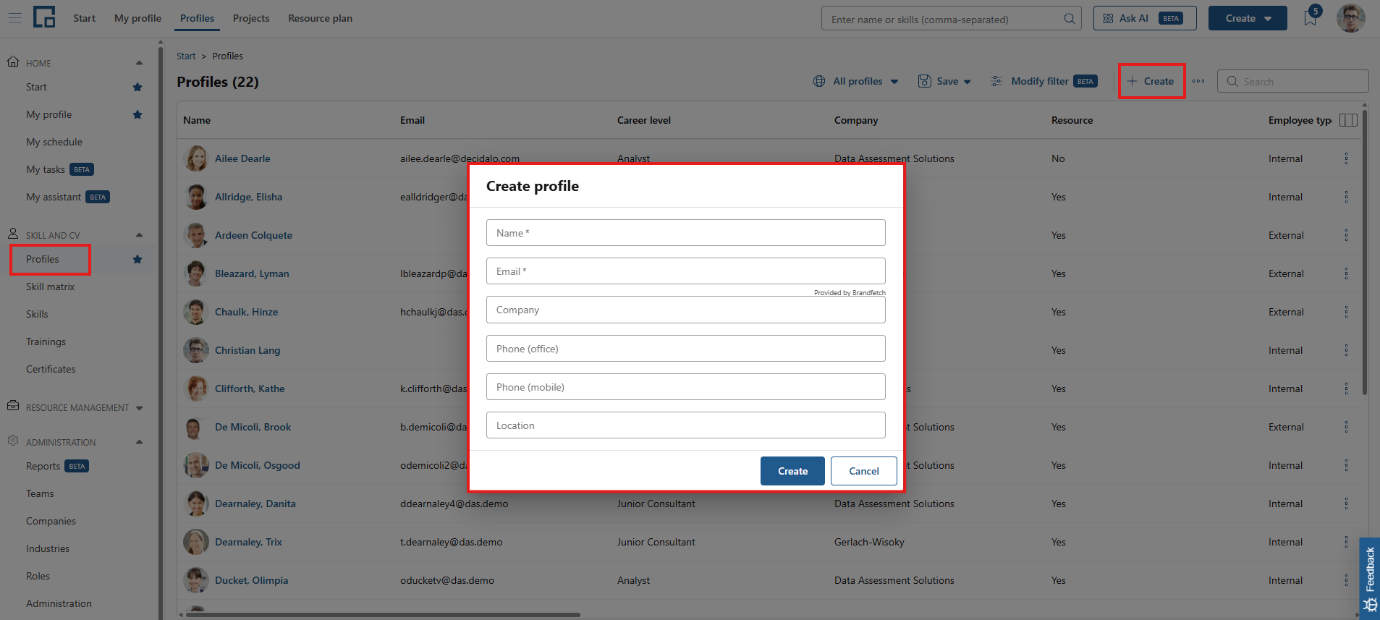Open row menu for Dearnaley, Trix
The image size is (1380, 620).
(1346, 542)
